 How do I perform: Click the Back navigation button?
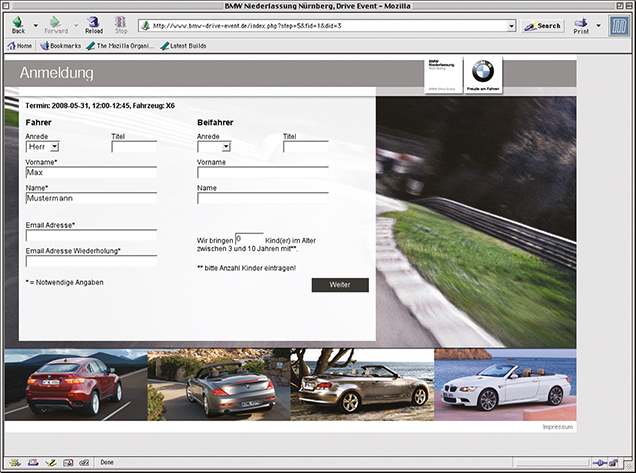(x=18, y=24)
